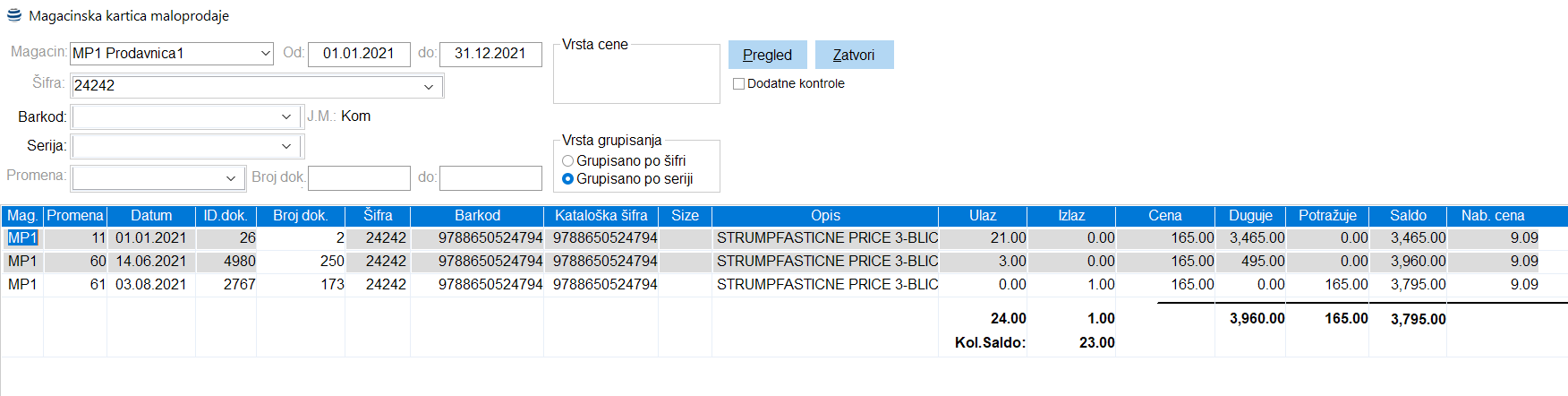Select Grupisano po seriji radio option

coord(568,179)
